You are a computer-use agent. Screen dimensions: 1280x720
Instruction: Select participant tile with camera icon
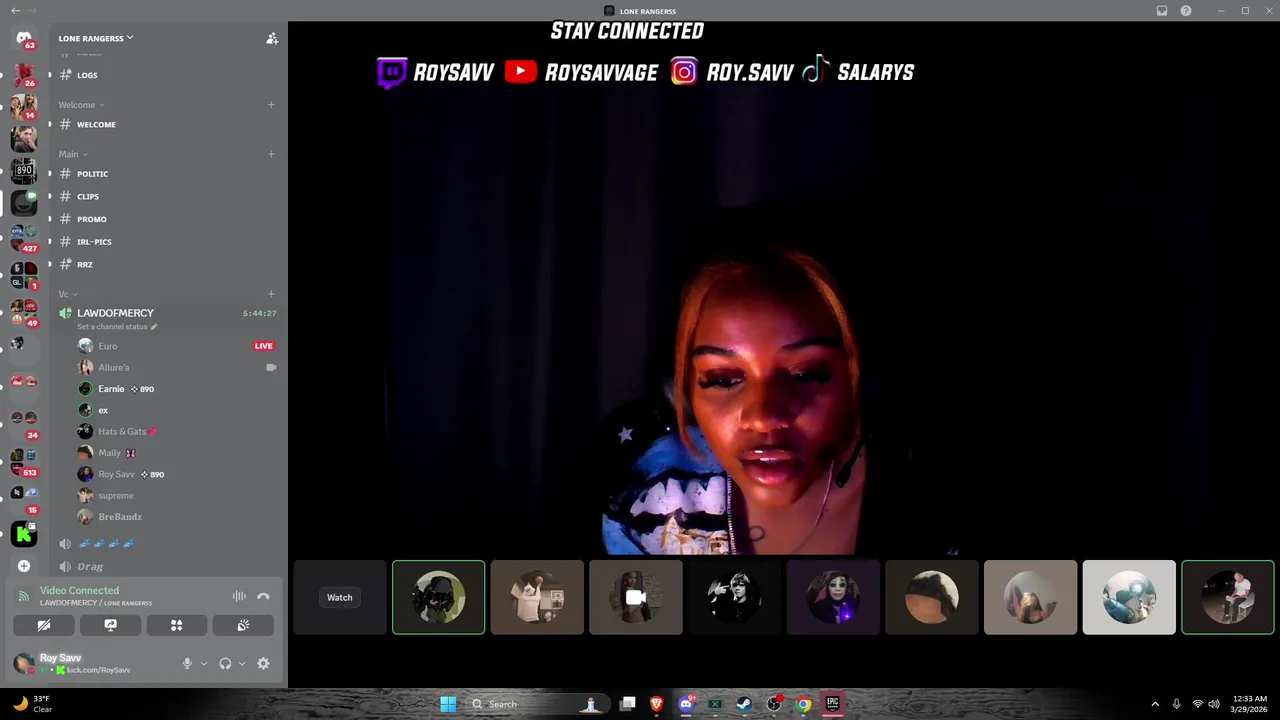[636, 597]
